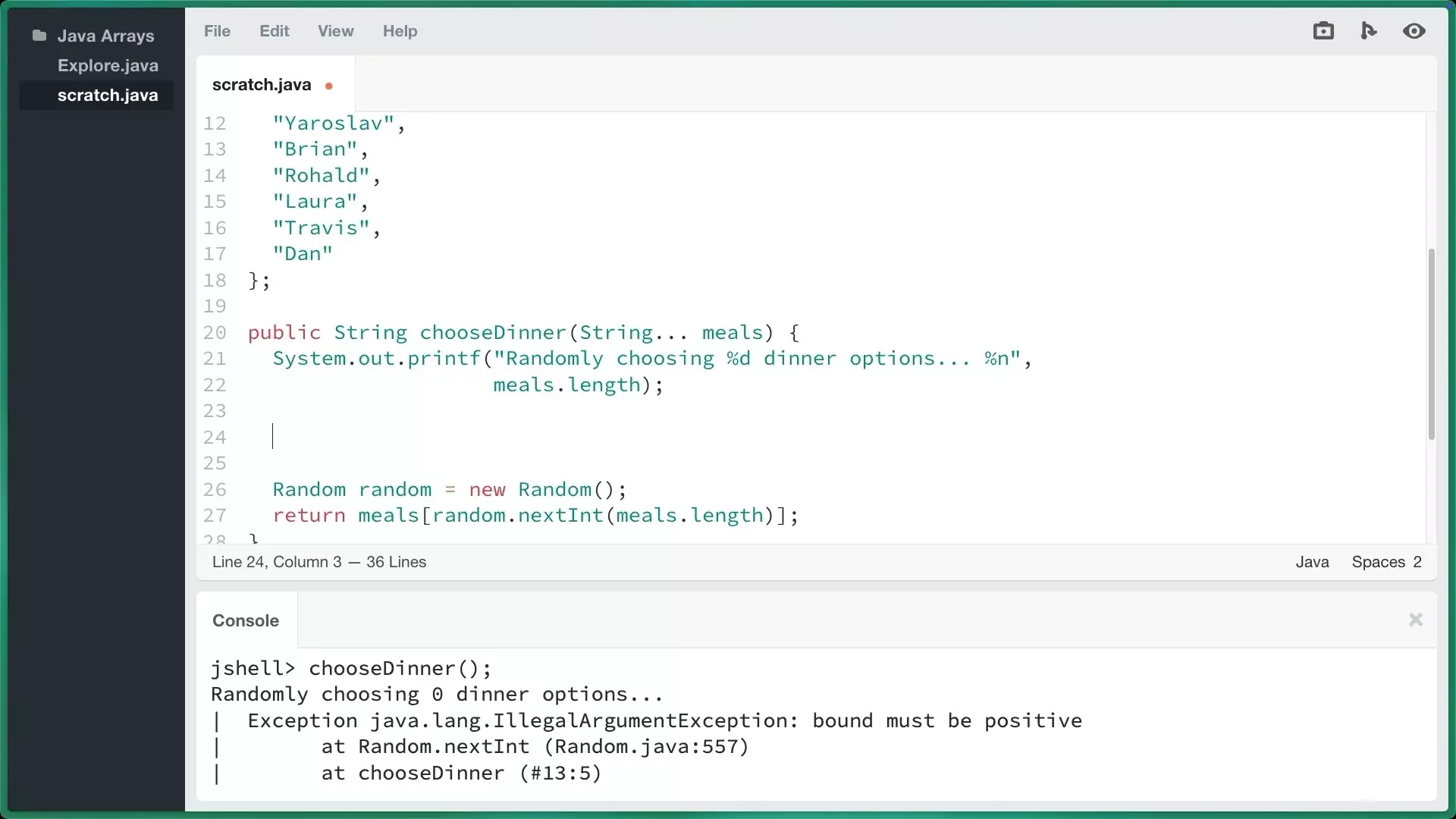Click line number 26 in the gutter
This screenshot has height=819, width=1456.
coord(215,489)
